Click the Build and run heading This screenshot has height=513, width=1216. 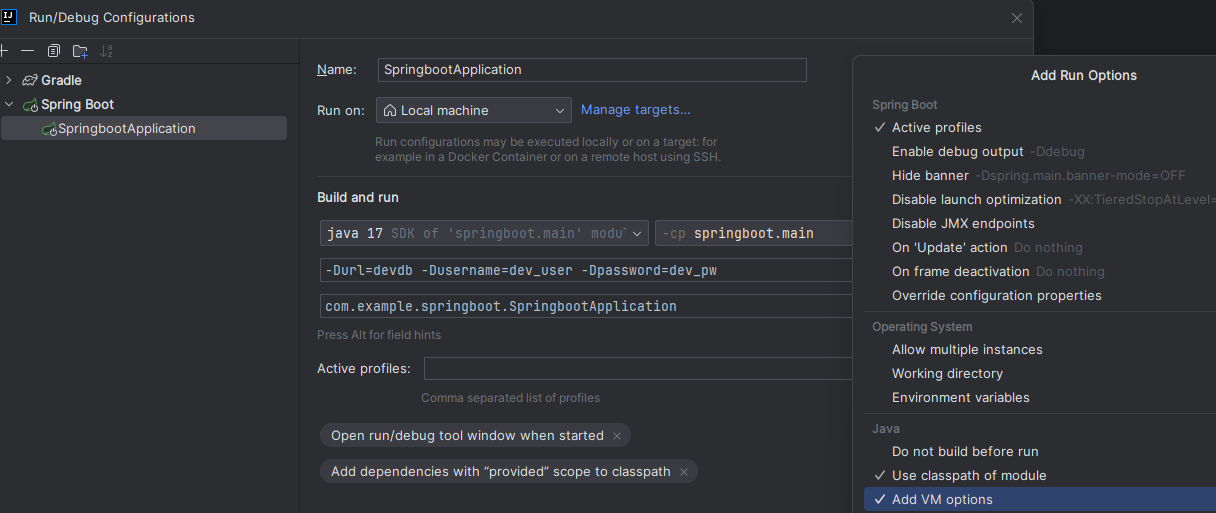(x=358, y=197)
